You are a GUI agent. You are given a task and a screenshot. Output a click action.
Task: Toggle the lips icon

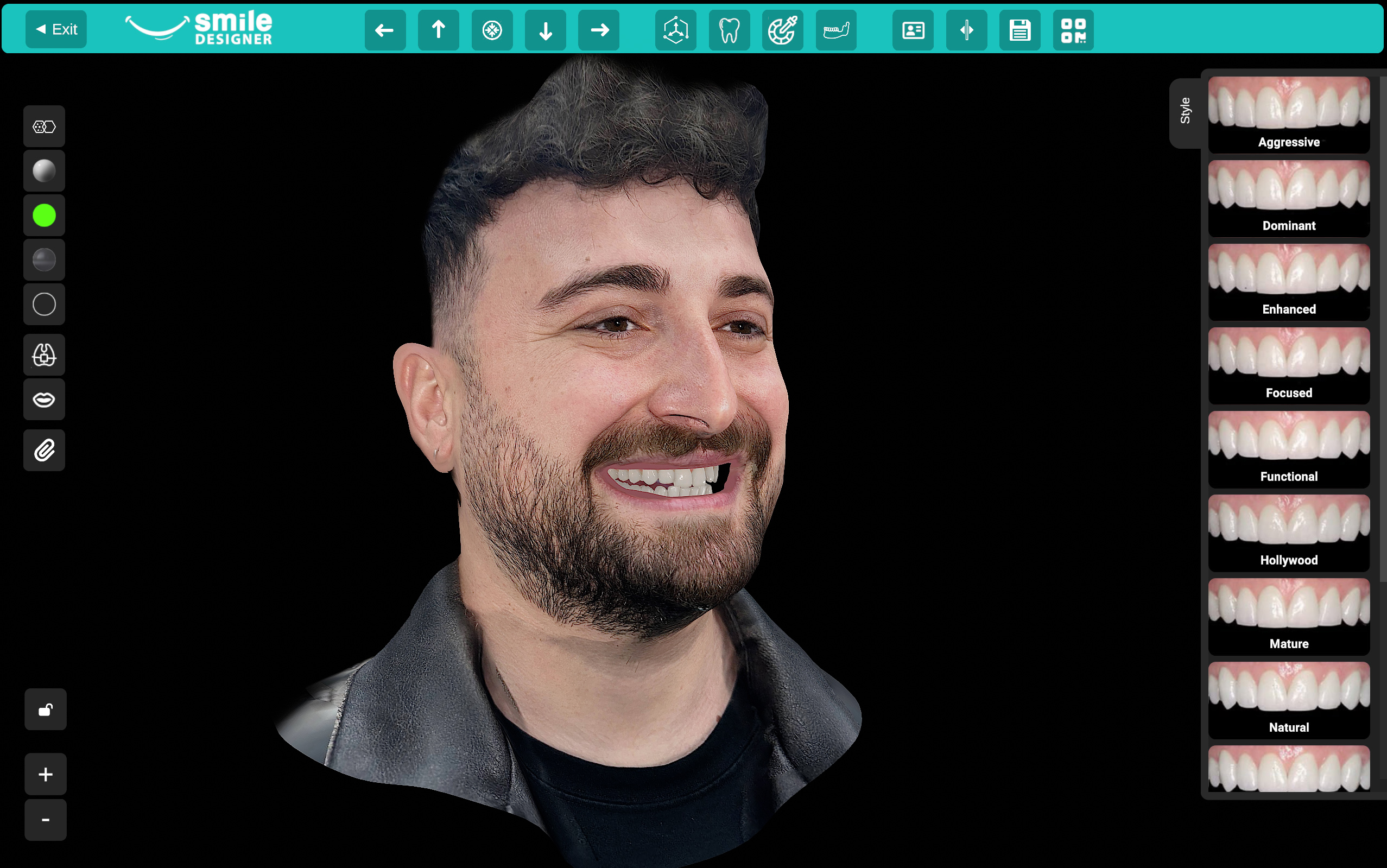click(44, 399)
